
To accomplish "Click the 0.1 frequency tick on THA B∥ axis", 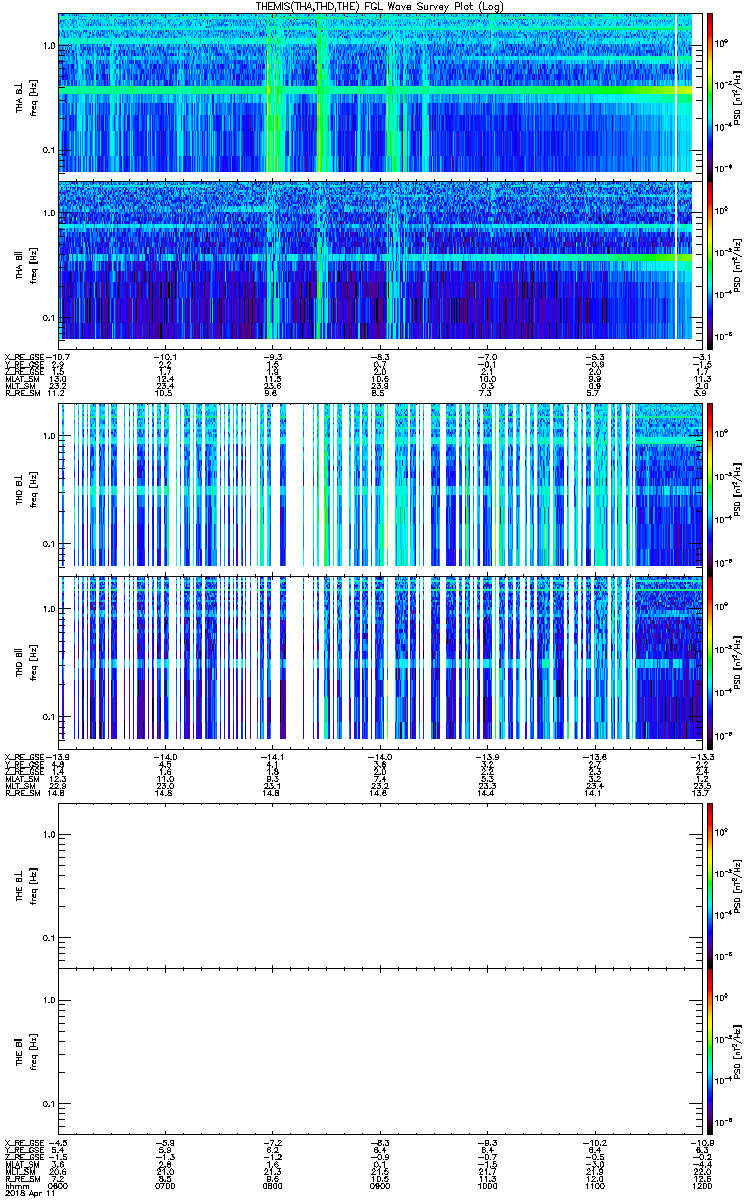I will 49,318.
